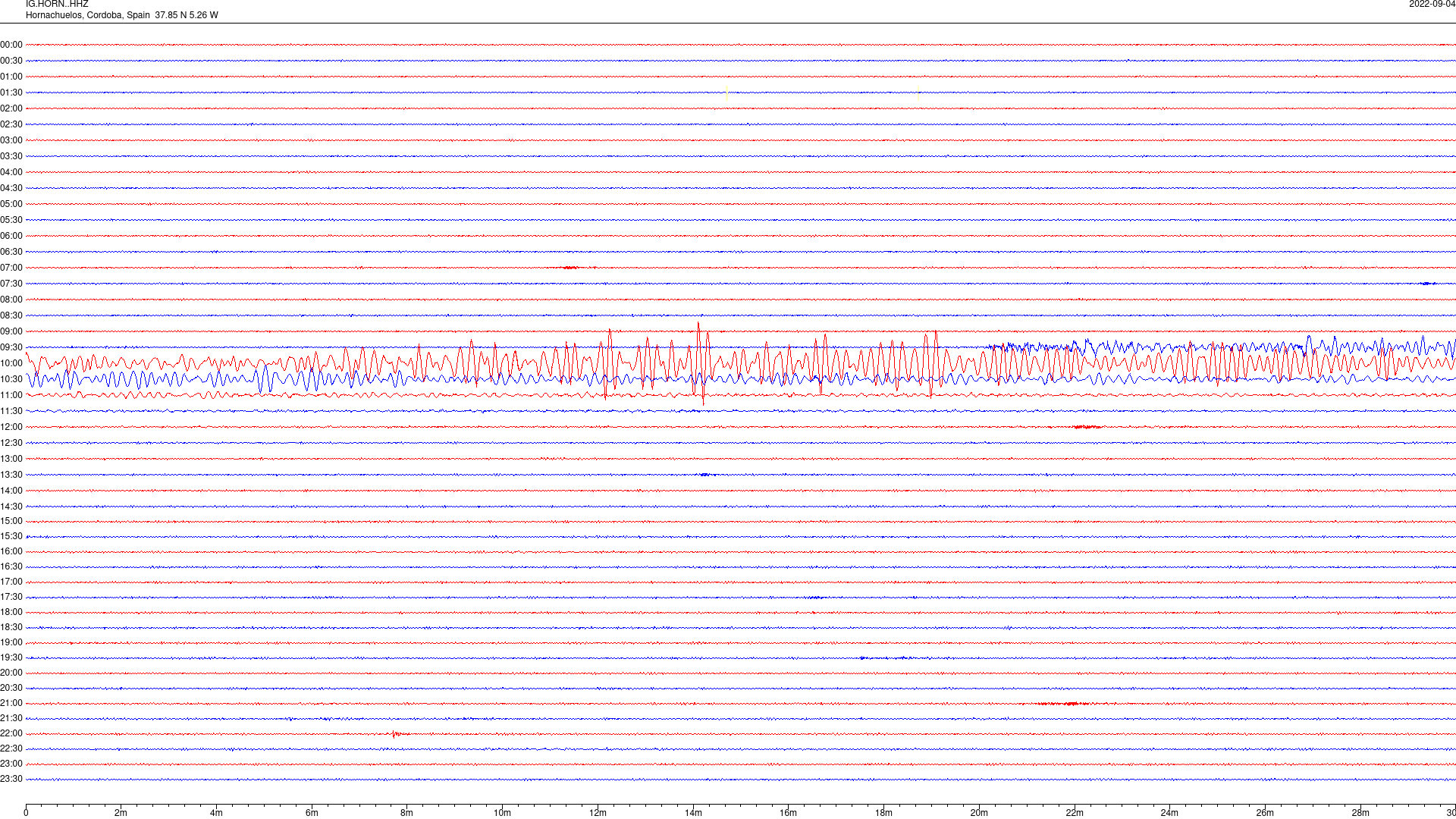Click the Hornachuelos, Cordoba, Spain location text
The image size is (1456, 819).
pos(88,15)
